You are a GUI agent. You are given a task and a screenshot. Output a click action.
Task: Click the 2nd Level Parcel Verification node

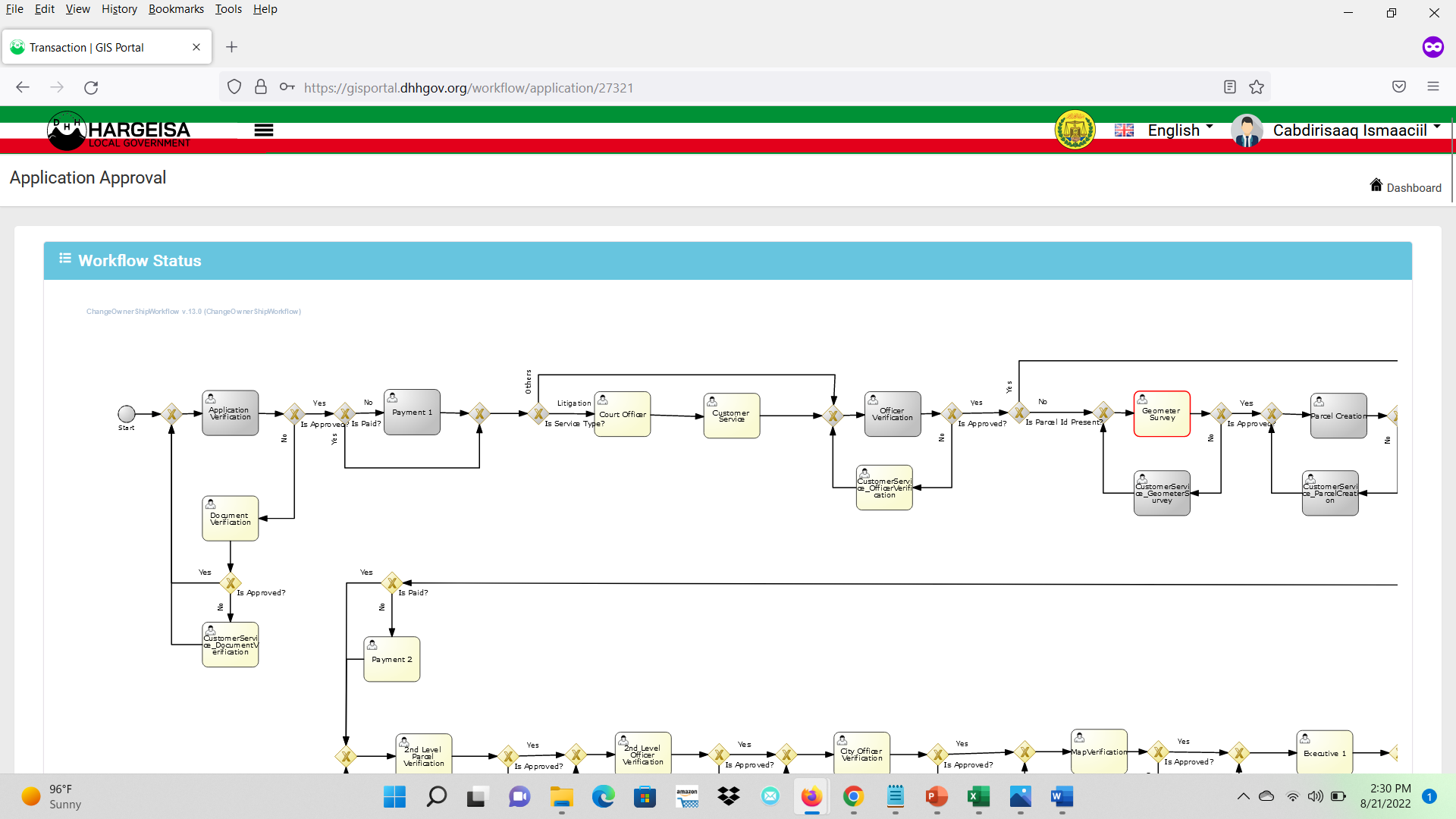click(424, 754)
